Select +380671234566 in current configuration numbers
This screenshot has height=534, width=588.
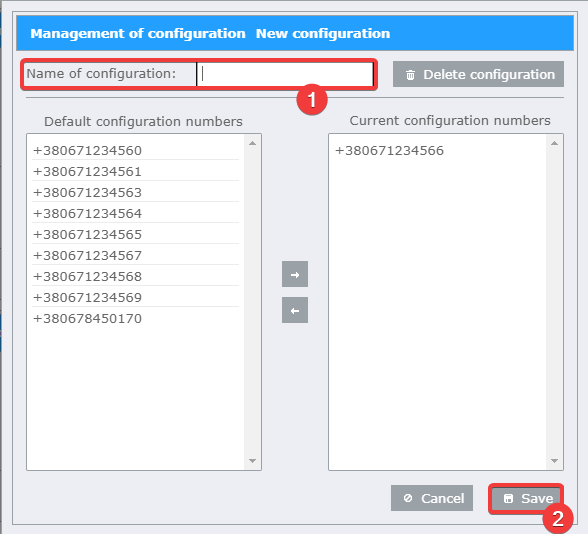point(438,150)
